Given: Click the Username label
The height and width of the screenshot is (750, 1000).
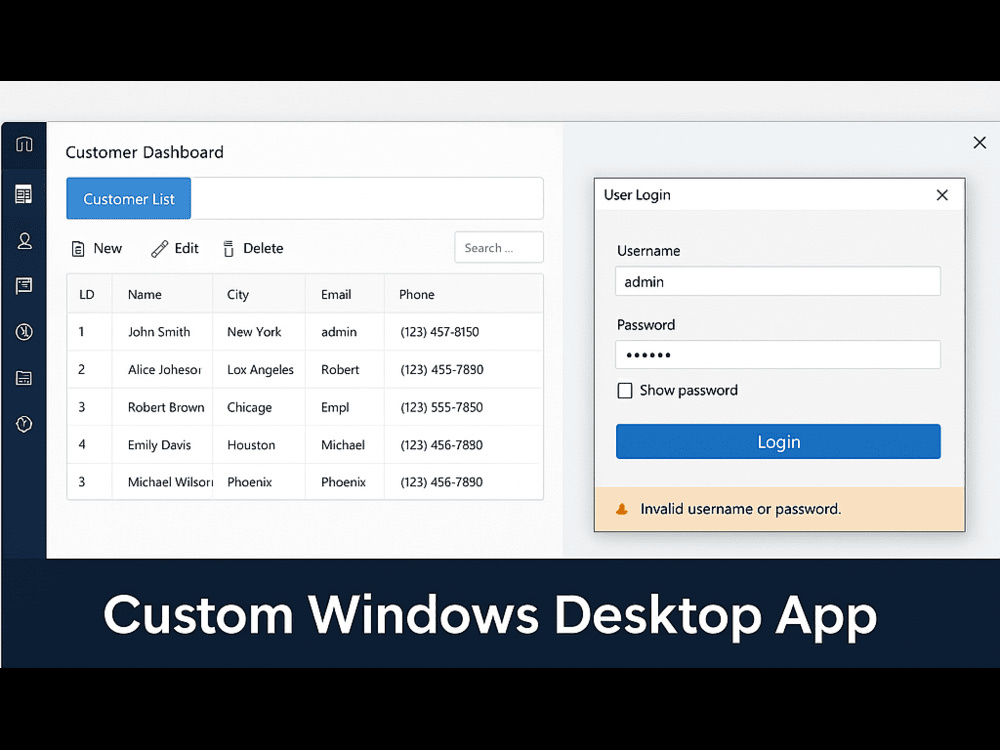Looking at the screenshot, I should click(x=649, y=251).
